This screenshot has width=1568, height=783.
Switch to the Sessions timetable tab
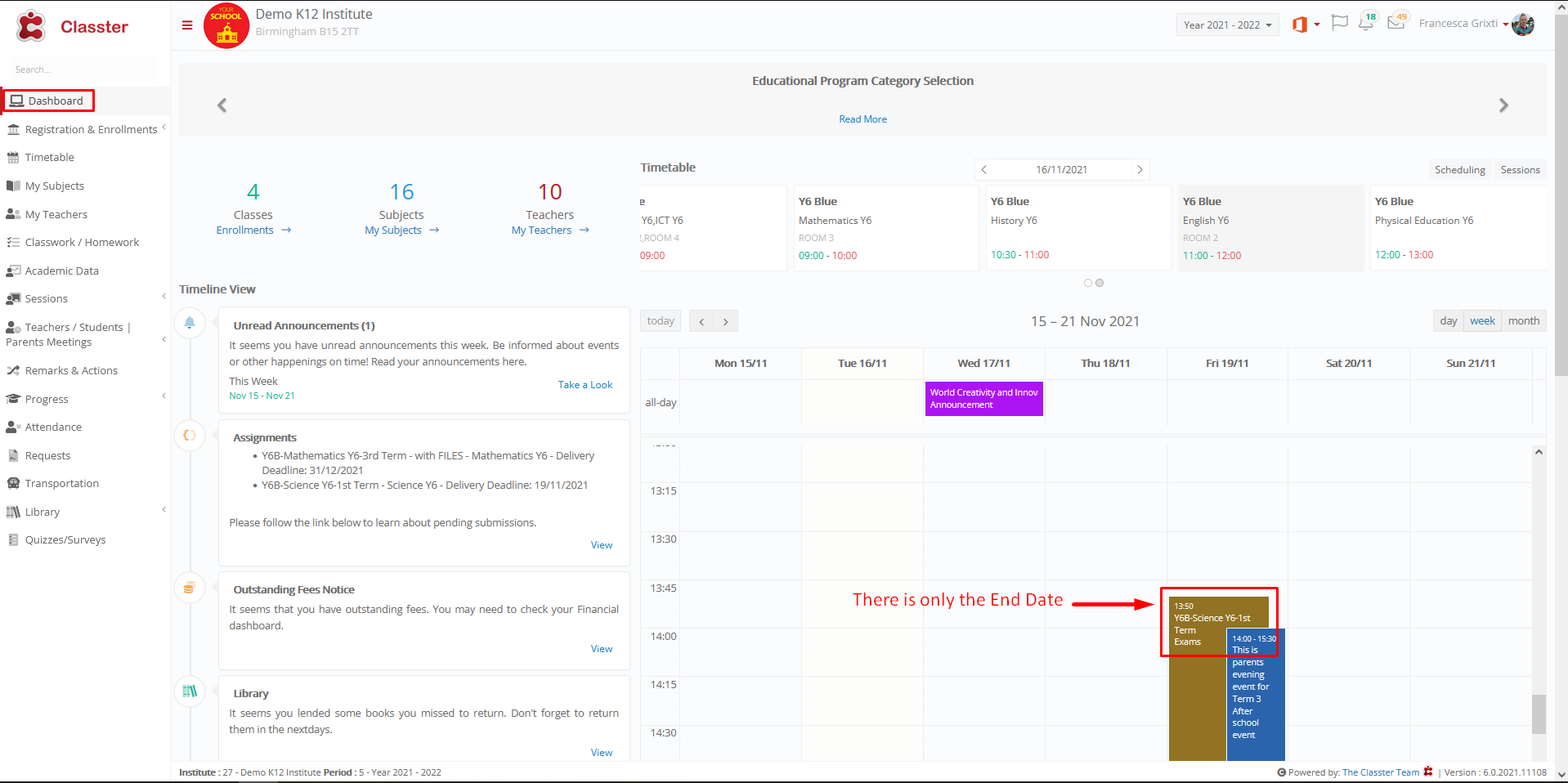(1520, 170)
